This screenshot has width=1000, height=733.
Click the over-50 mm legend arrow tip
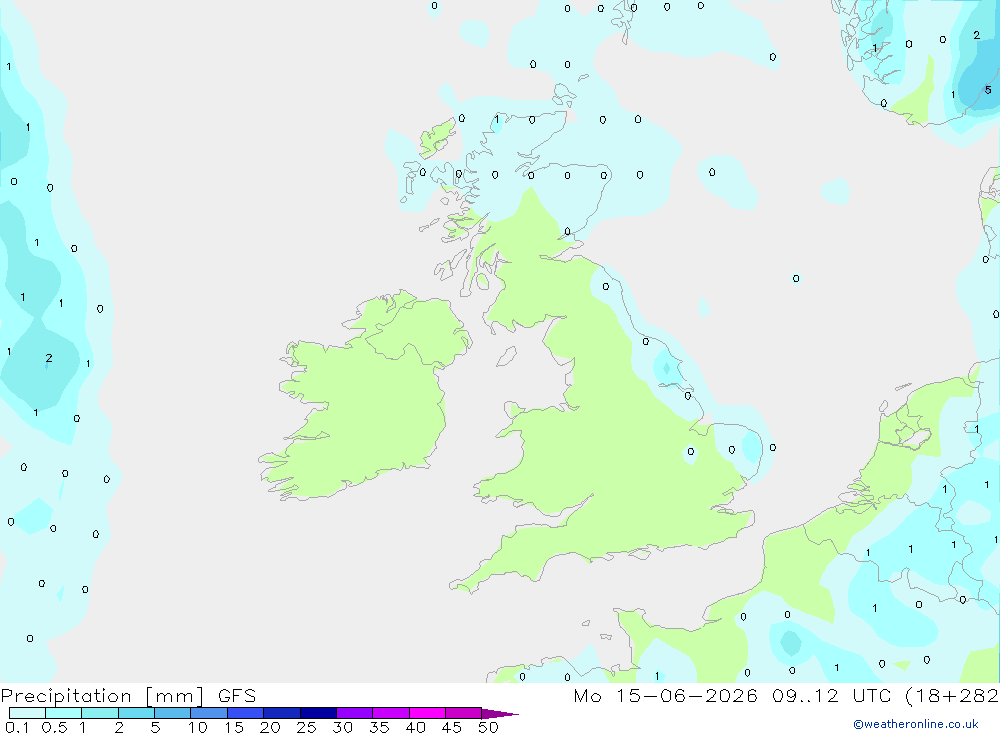coord(501,714)
